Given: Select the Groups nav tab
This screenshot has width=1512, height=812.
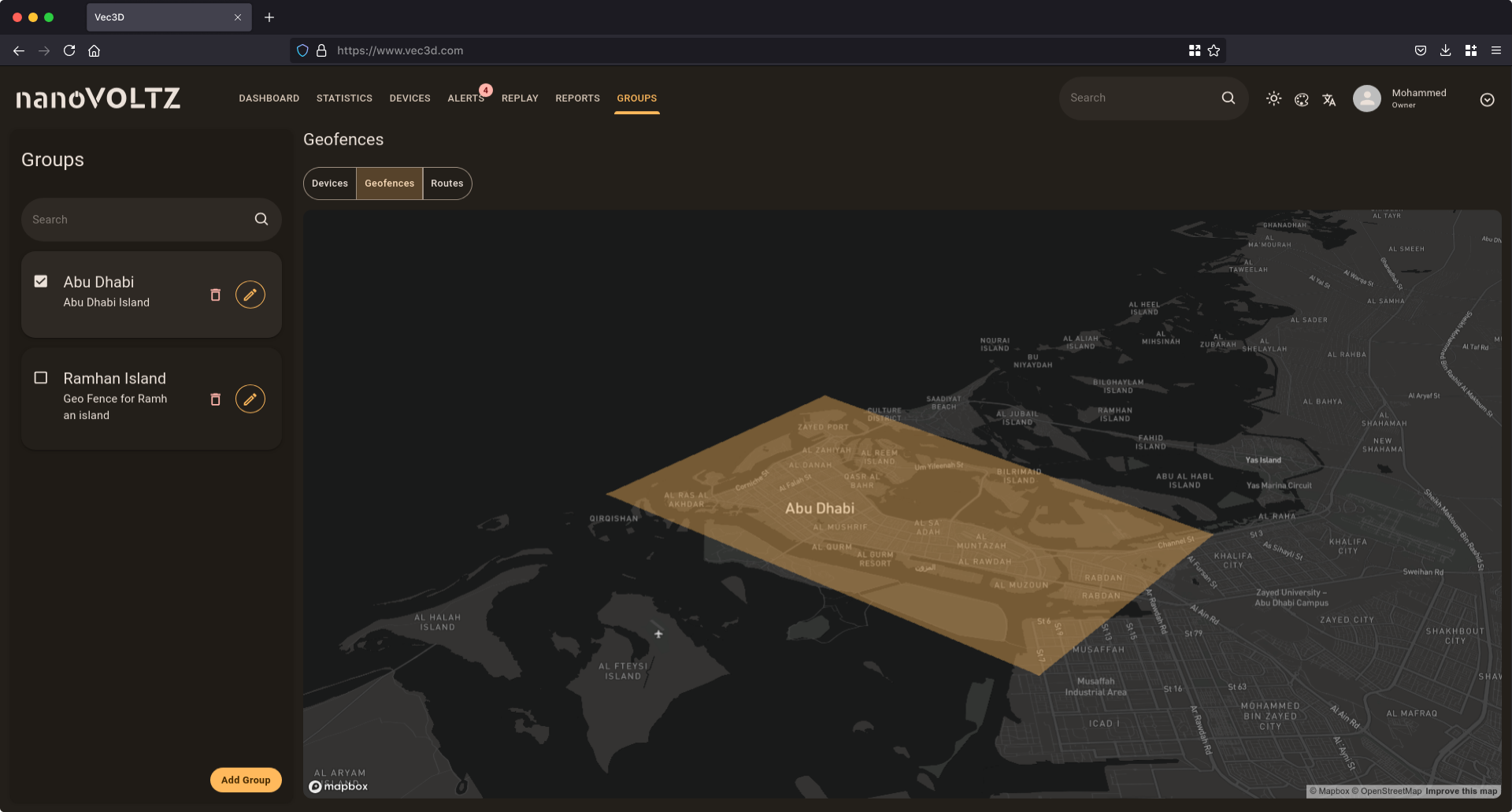Looking at the screenshot, I should 636,98.
